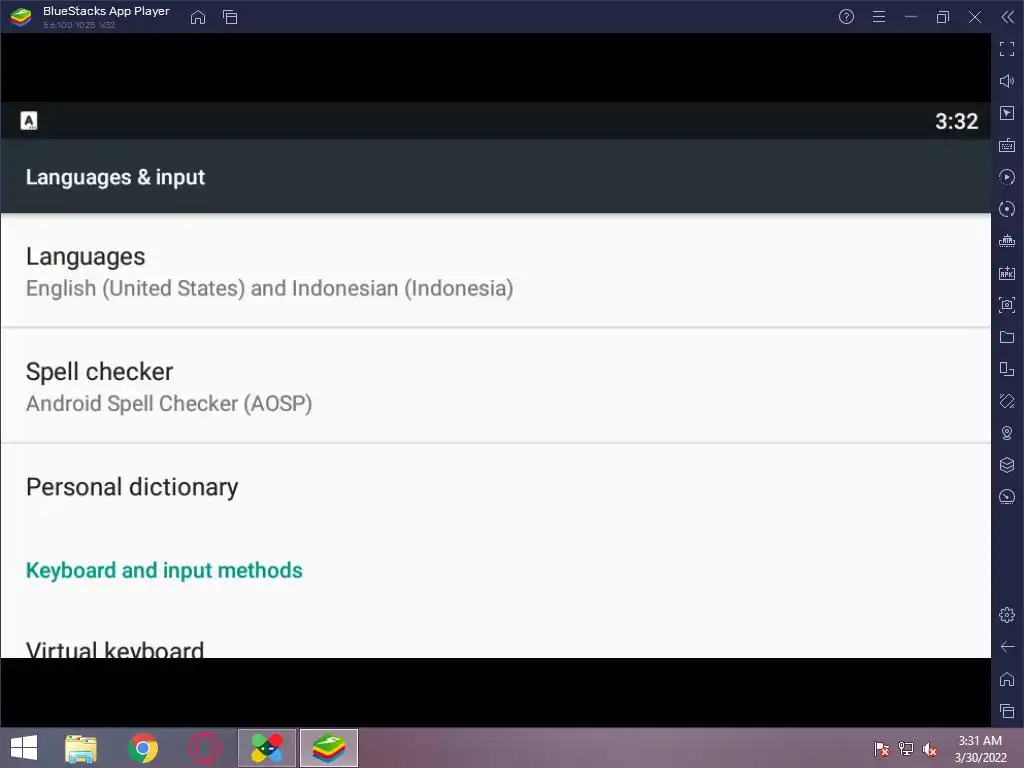Click the sync operations circular icon
Viewport: 1024px width, 768px height.
[1007, 209]
